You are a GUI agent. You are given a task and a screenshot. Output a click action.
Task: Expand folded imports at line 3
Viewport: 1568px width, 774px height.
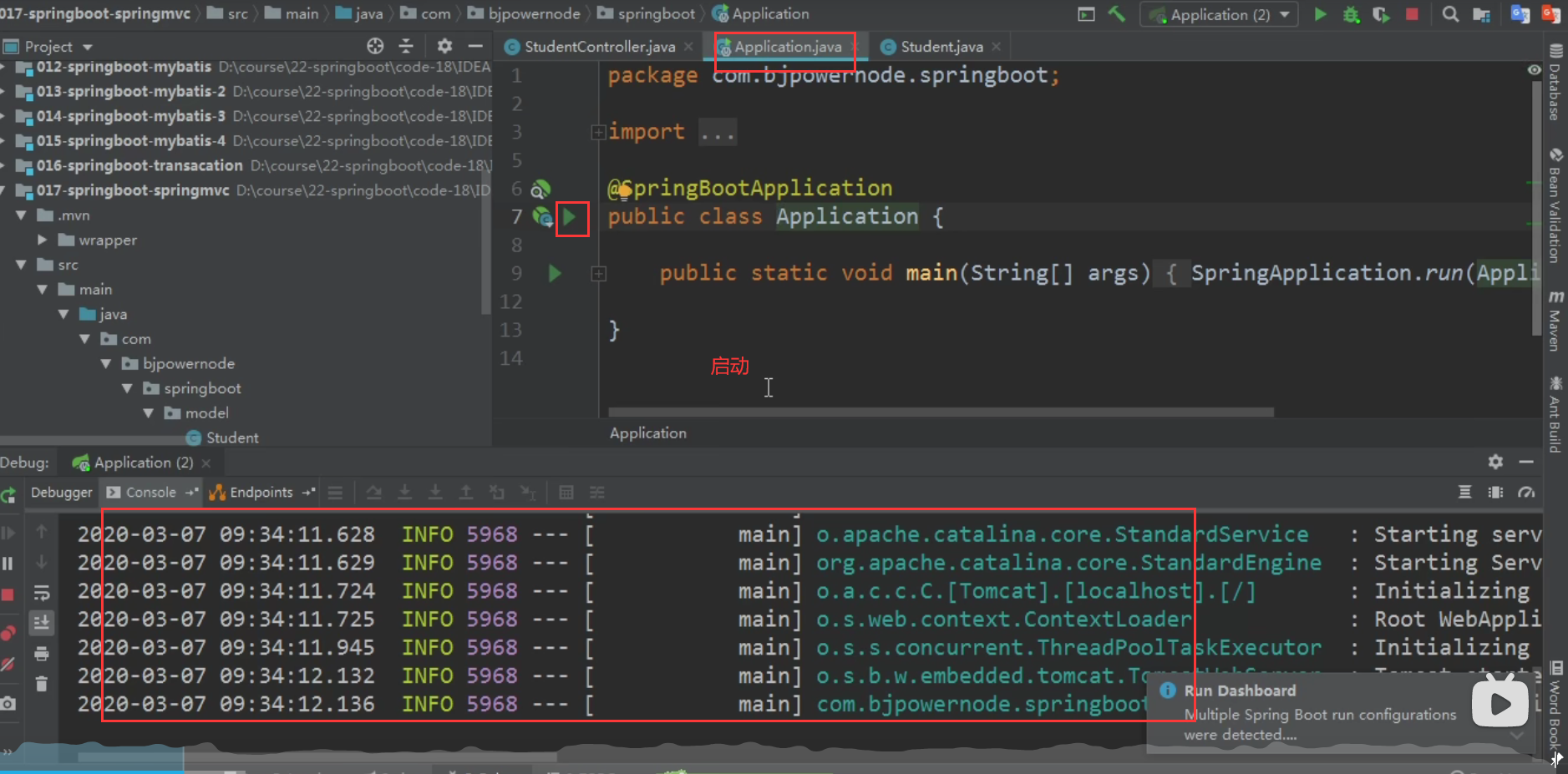point(598,132)
